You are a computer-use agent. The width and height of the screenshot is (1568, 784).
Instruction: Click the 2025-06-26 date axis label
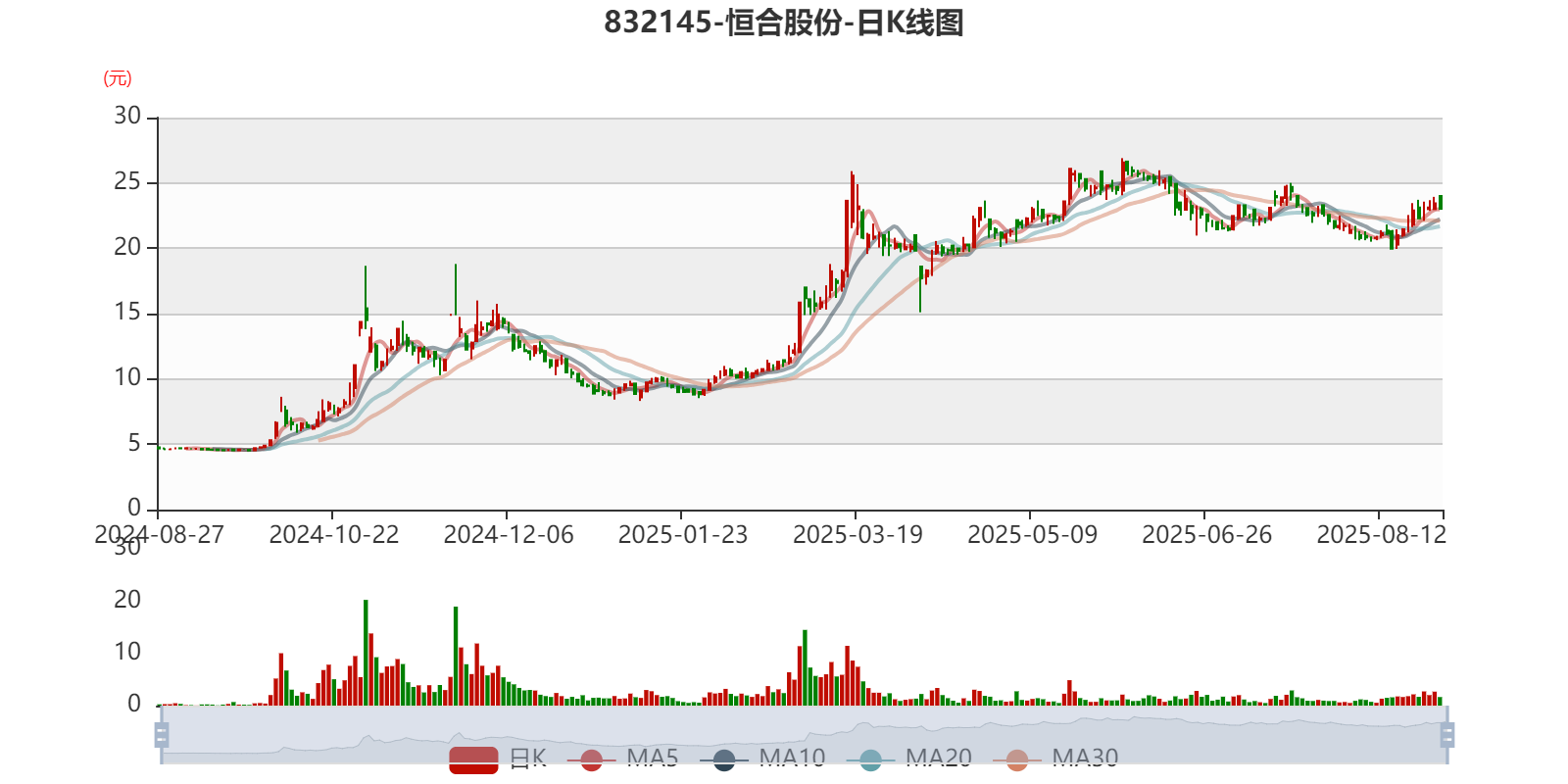tap(1206, 535)
